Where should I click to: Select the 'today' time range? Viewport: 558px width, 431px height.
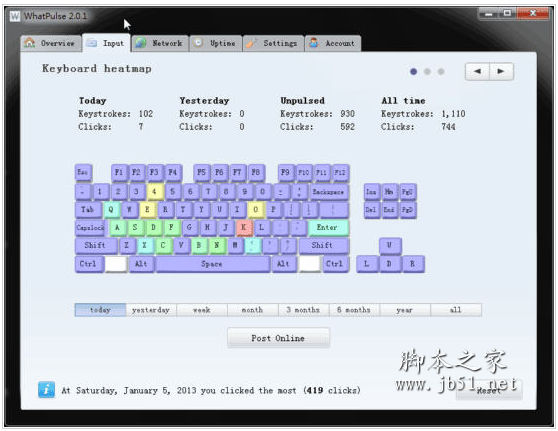[x=100, y=310]
